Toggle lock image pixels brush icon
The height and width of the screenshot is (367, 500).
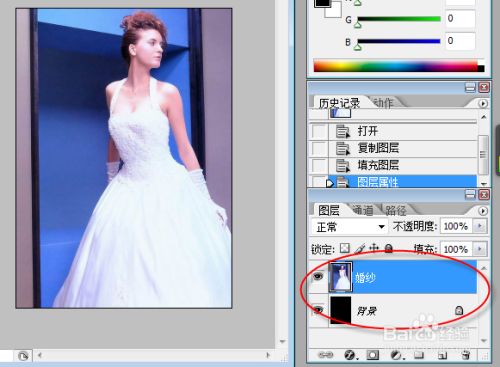pyautogui.click(x=360, y=248)
